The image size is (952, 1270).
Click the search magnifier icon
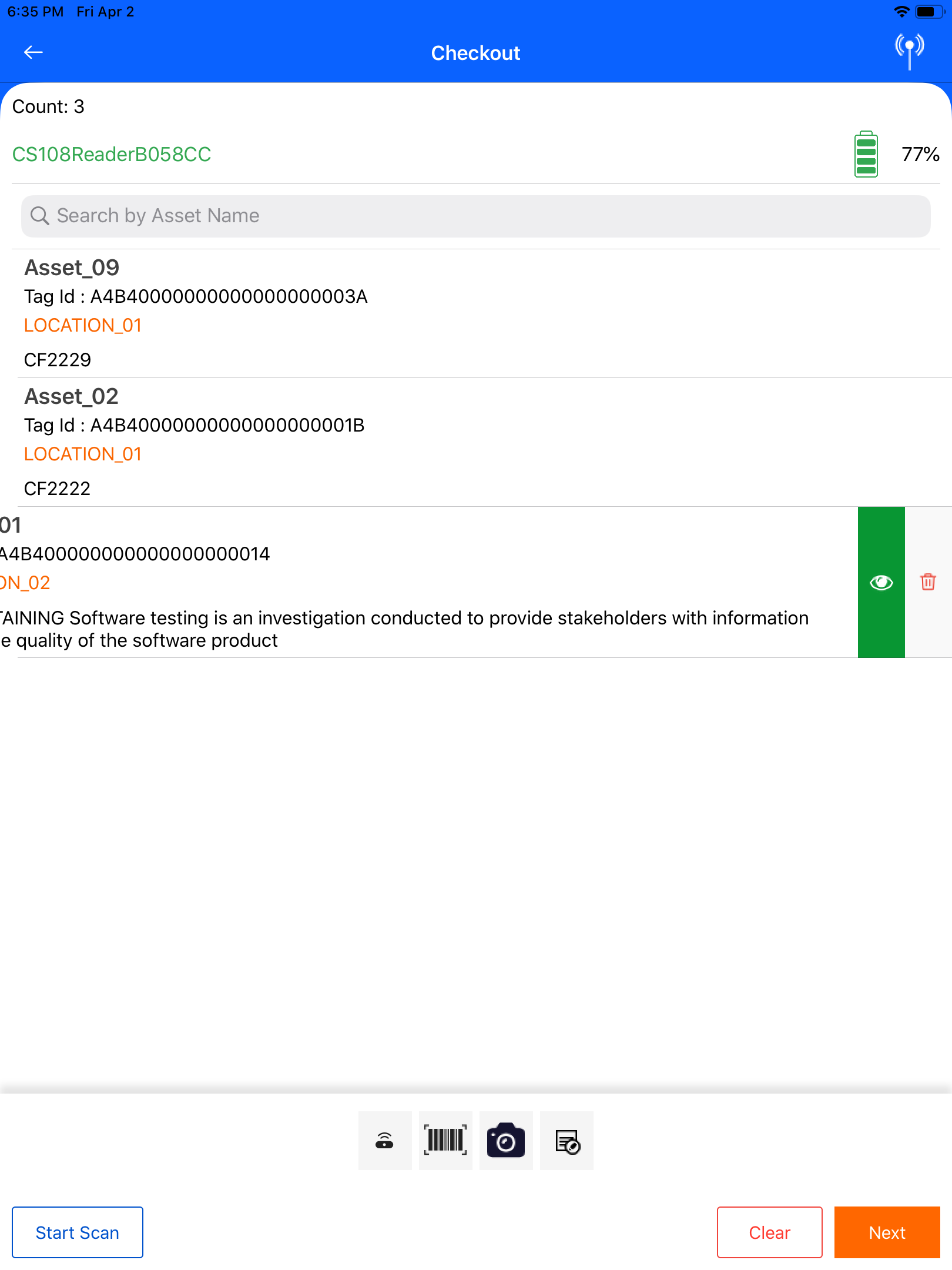pos(40,216)
